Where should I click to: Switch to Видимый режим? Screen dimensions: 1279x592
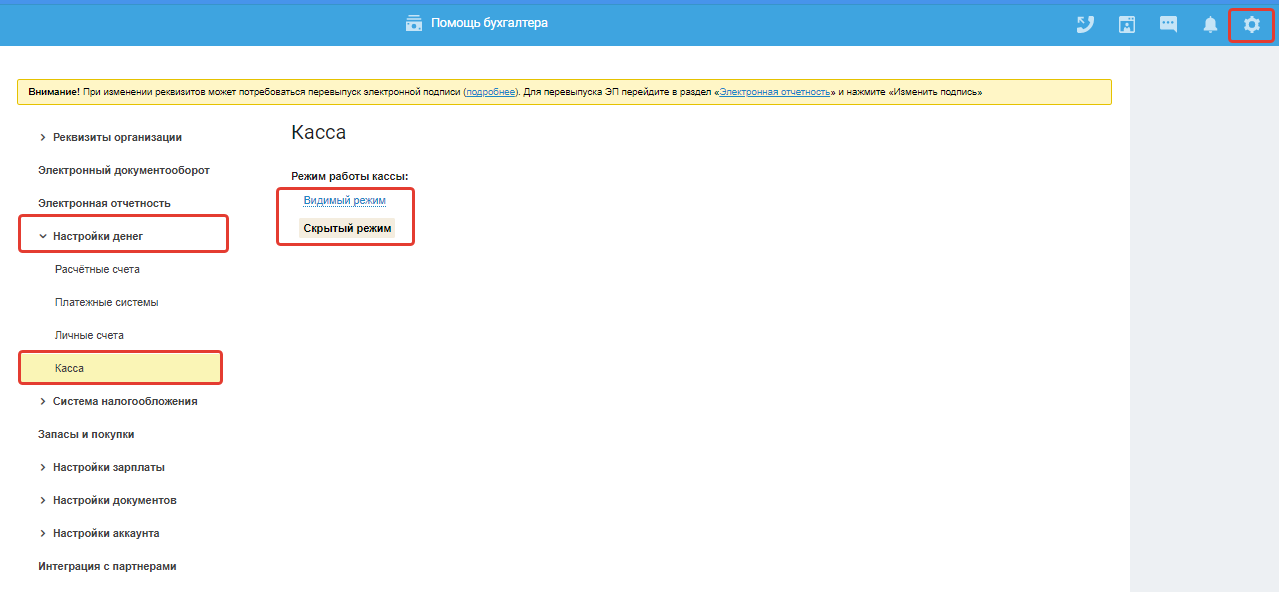point(344,200)
